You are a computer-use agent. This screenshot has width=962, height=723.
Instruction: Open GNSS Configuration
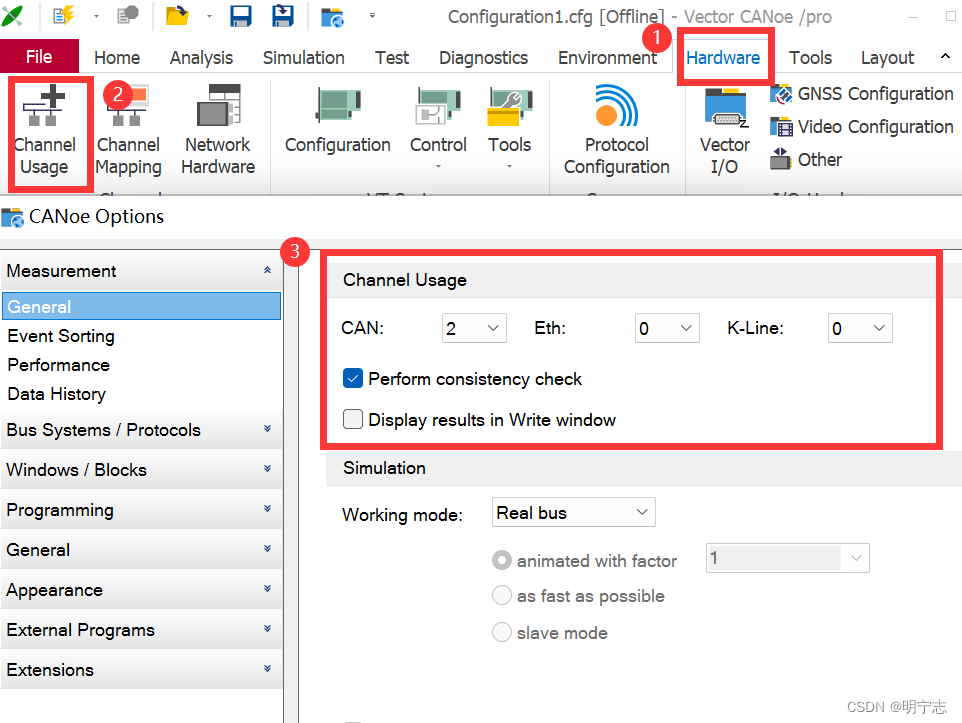tap(862, 94)
